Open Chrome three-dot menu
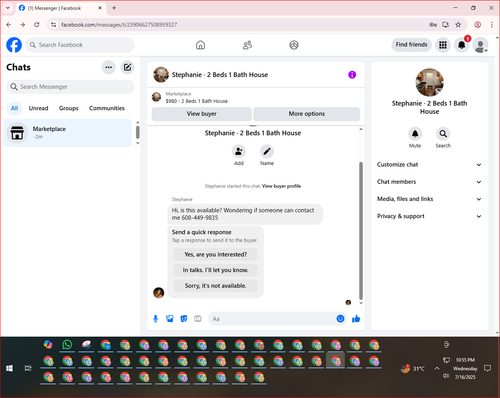500x398 pixels. coord(492,25)
